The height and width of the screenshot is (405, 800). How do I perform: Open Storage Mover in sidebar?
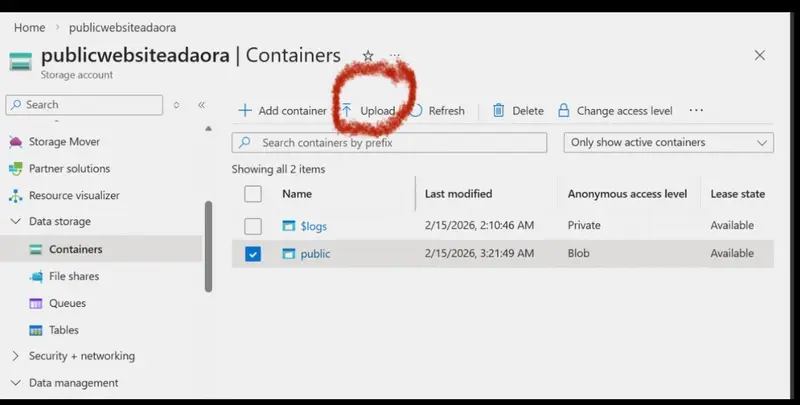click(x=64, y=142)
